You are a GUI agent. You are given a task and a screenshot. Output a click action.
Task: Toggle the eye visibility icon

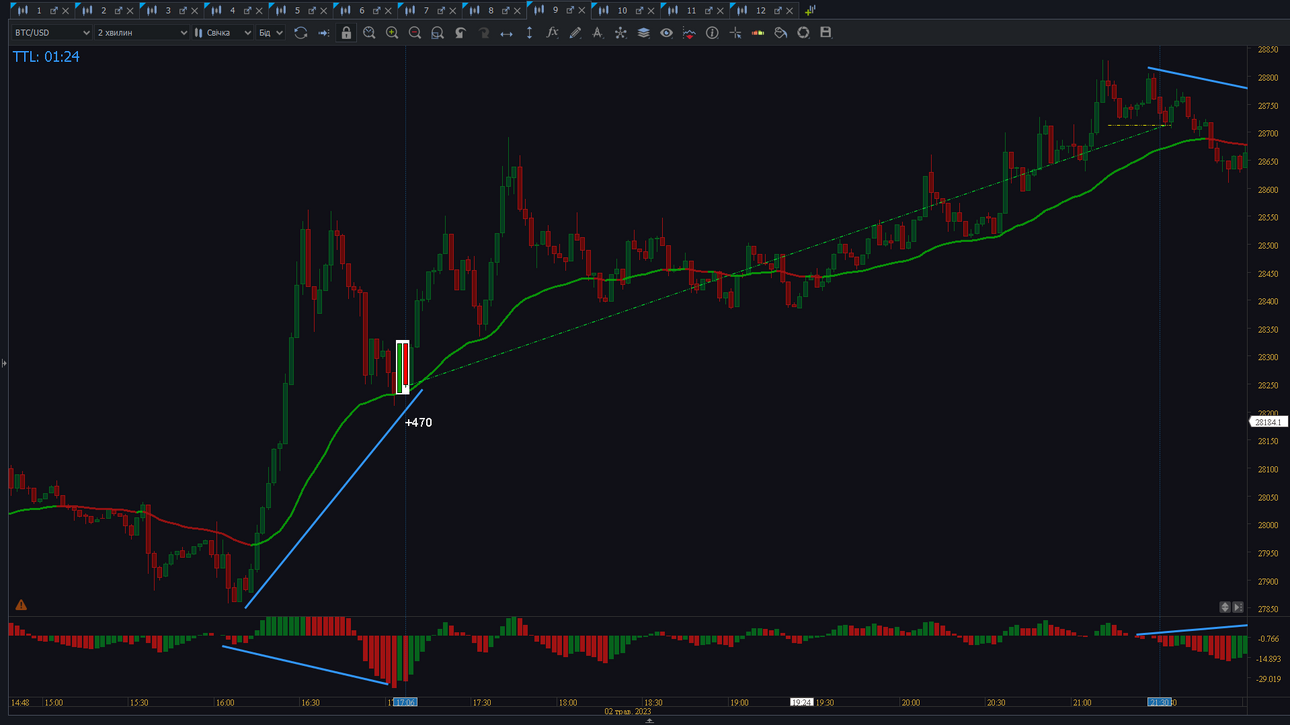(666, 33)
